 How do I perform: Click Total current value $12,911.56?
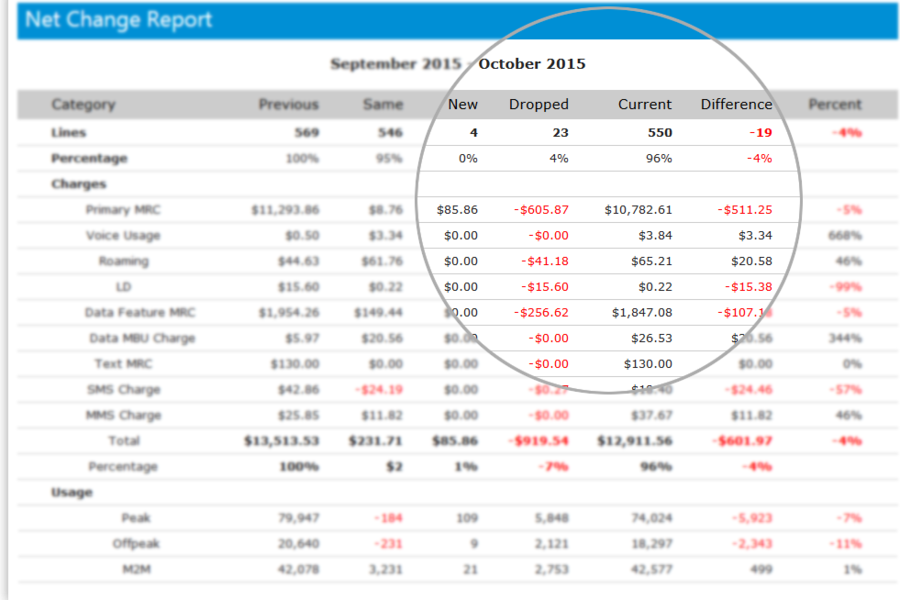634,441
